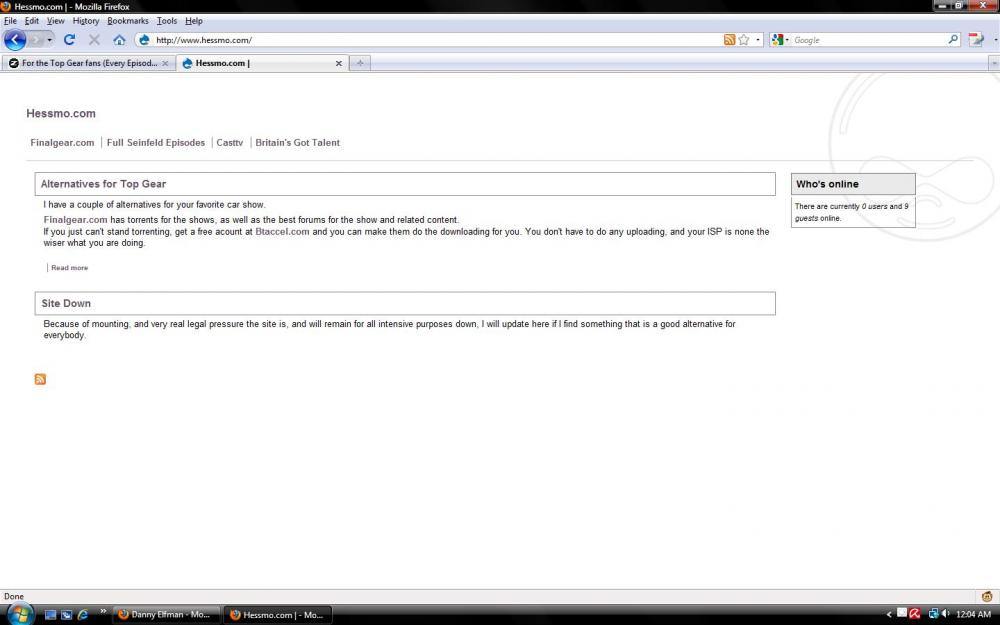
Task: Click the red antivirus tray icon
Action: click(x=915, y=614)
